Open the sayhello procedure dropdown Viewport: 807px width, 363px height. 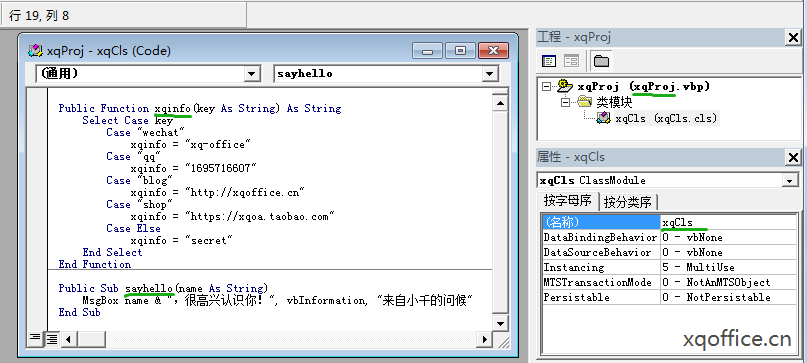489,74
